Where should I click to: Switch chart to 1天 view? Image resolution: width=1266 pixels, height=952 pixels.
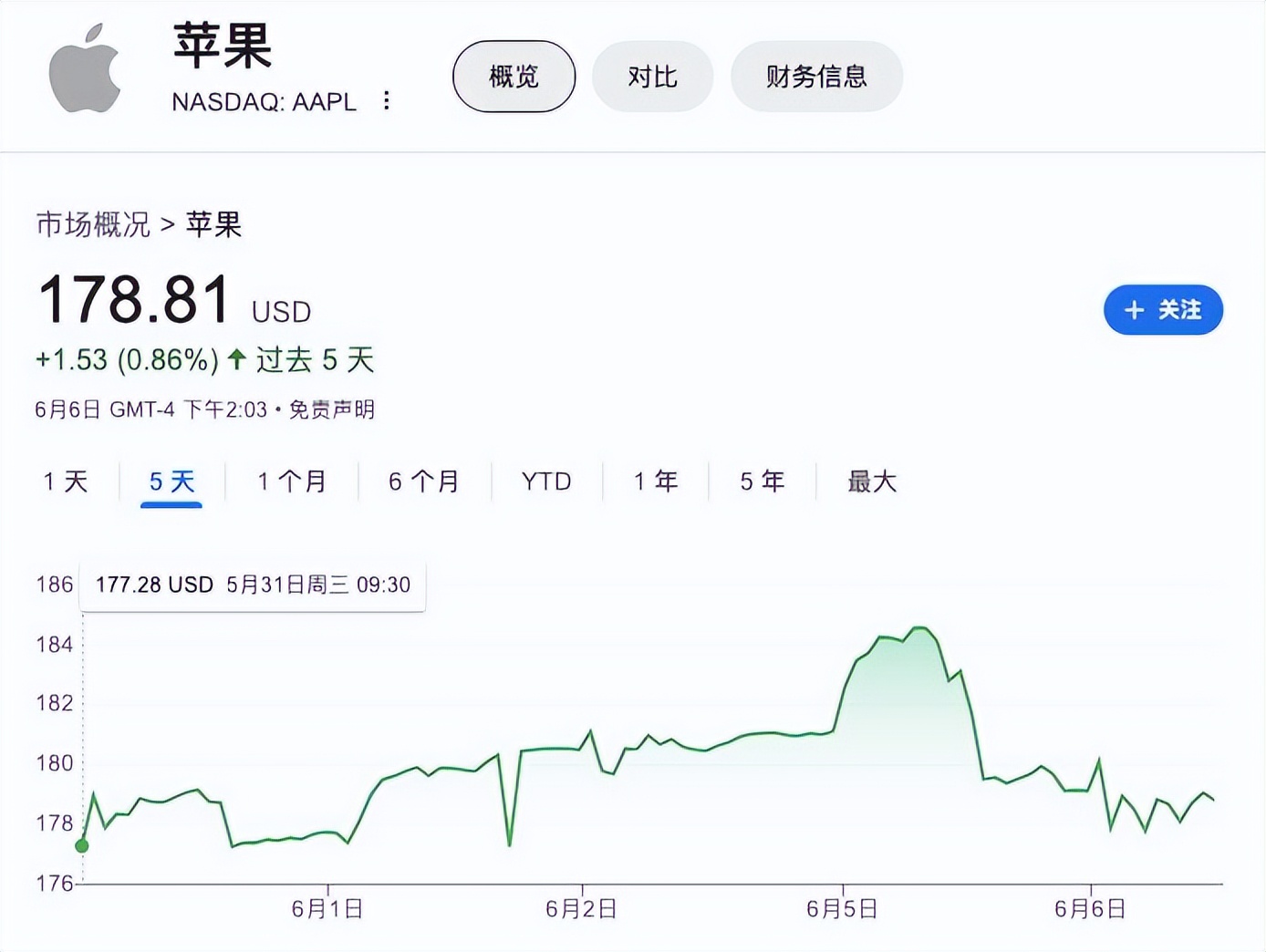click(x=64, y=481)
